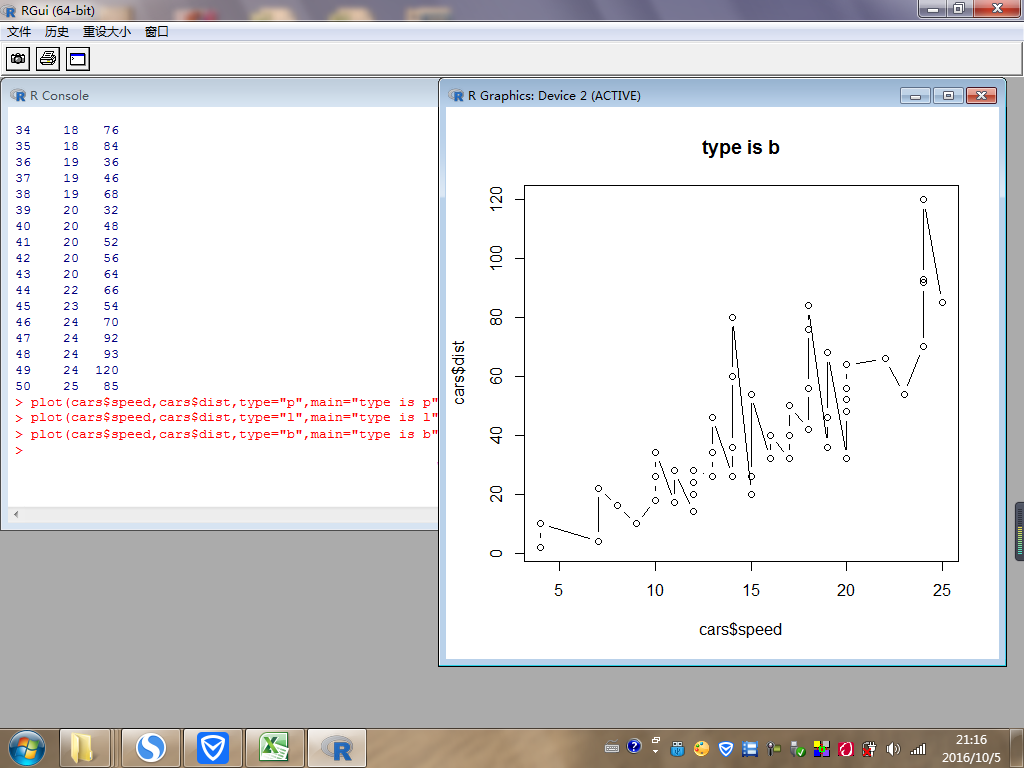
Task: Click the 'type is b' plot title
Action: [741, 148]
